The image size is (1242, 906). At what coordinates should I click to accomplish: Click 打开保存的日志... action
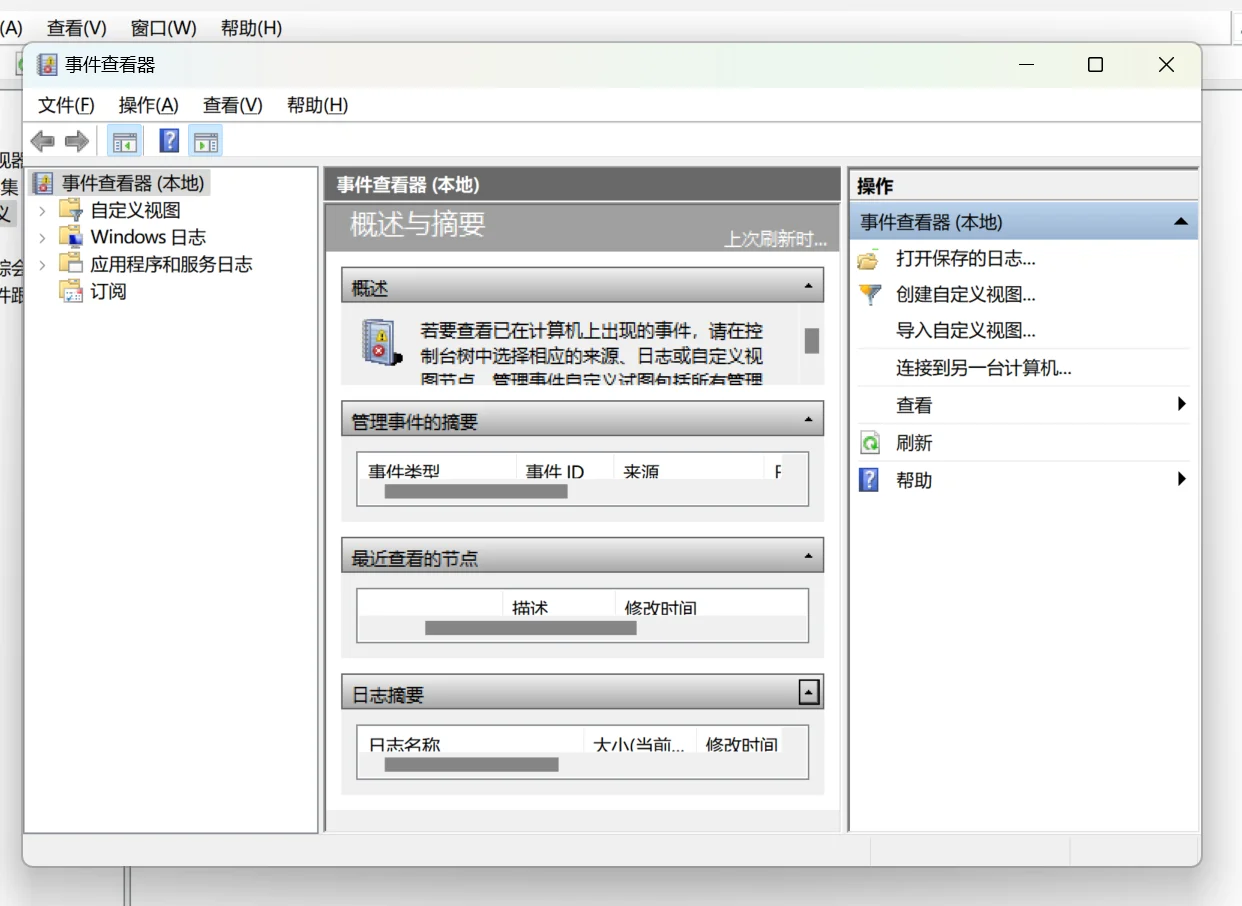[966, 258]
